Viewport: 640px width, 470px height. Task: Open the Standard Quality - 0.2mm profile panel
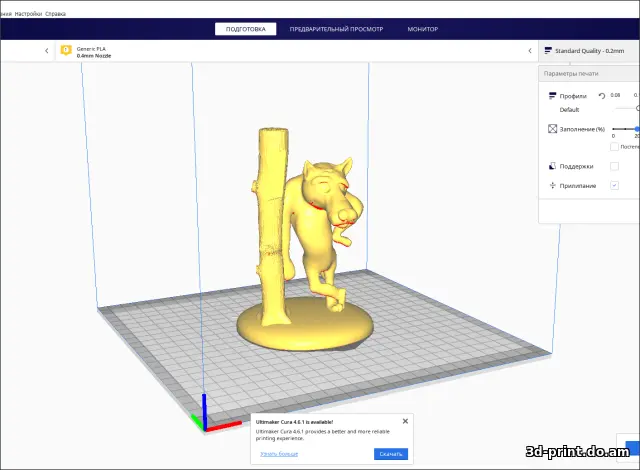[x=589, y=51]
